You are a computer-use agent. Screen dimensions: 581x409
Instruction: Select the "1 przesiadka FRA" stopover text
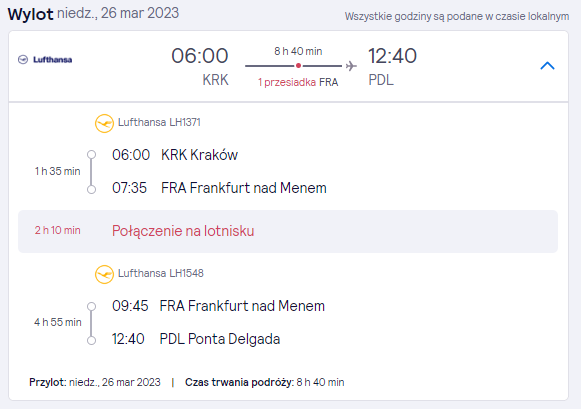pos(298,82)
